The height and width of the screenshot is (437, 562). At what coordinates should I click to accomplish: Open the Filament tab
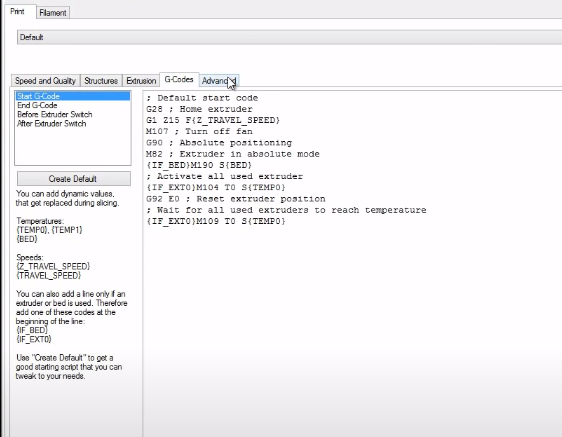[x=53, y=13]
